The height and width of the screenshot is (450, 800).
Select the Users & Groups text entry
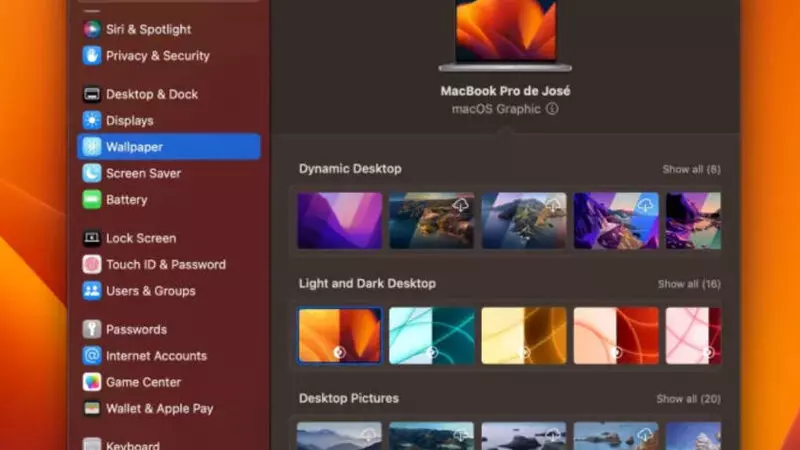(x=151, y=291)
